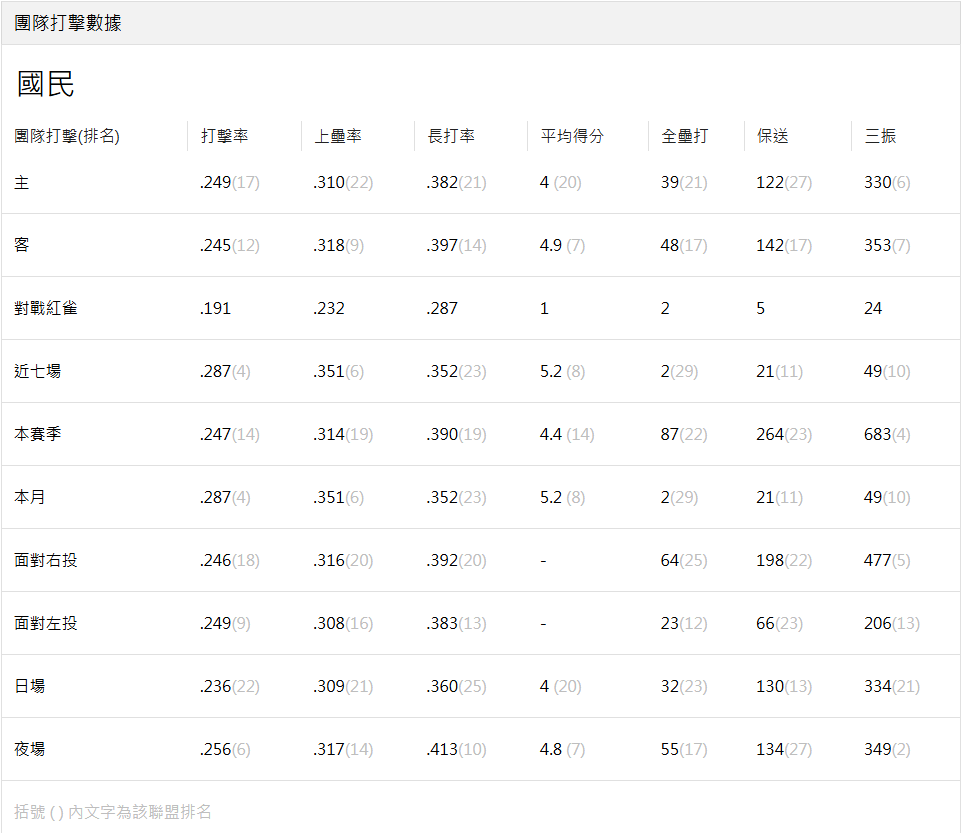961x833 pixels.
Task: Click batting average .249(17) in 主 row
Action: tap(230, 183)
